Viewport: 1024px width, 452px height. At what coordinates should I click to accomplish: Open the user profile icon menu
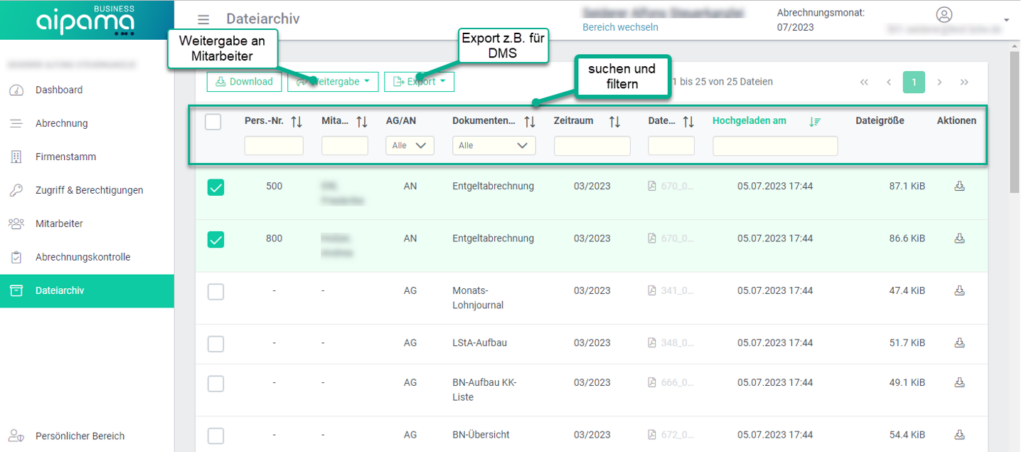tap(944, 14)
